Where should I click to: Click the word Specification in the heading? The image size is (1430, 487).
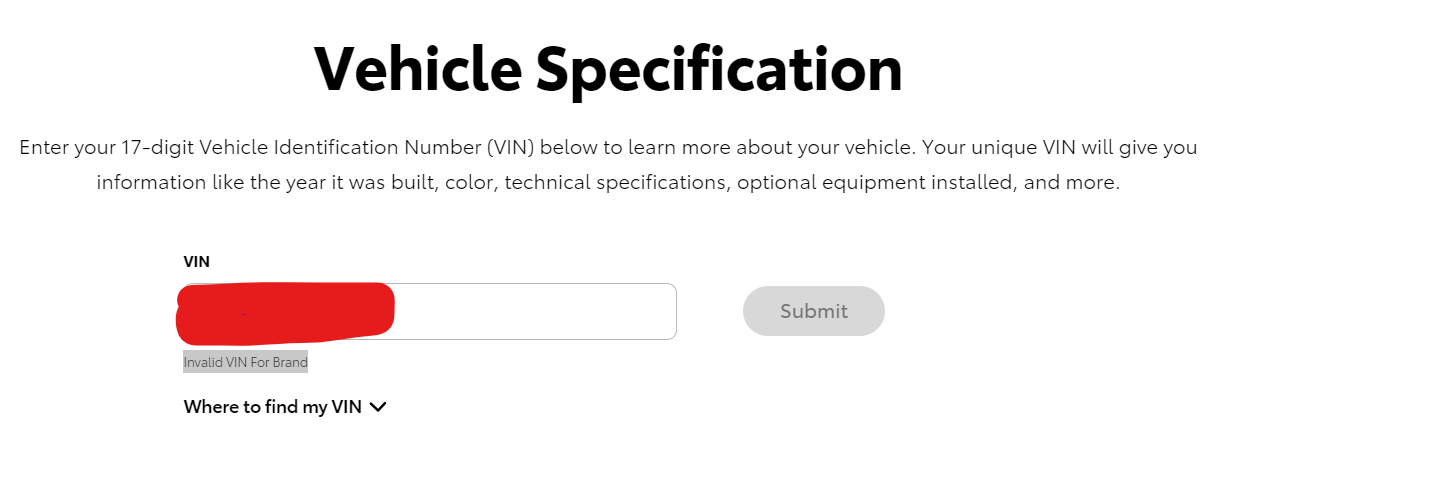719,69
